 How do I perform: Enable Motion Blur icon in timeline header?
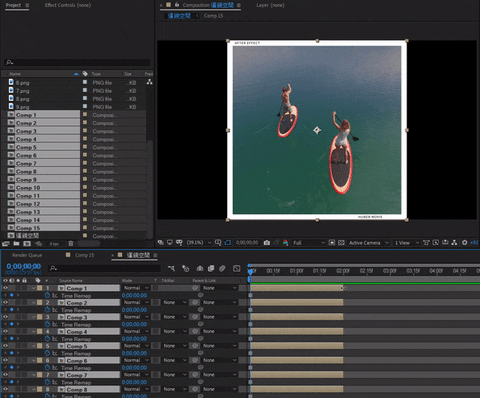click(222, 268)
